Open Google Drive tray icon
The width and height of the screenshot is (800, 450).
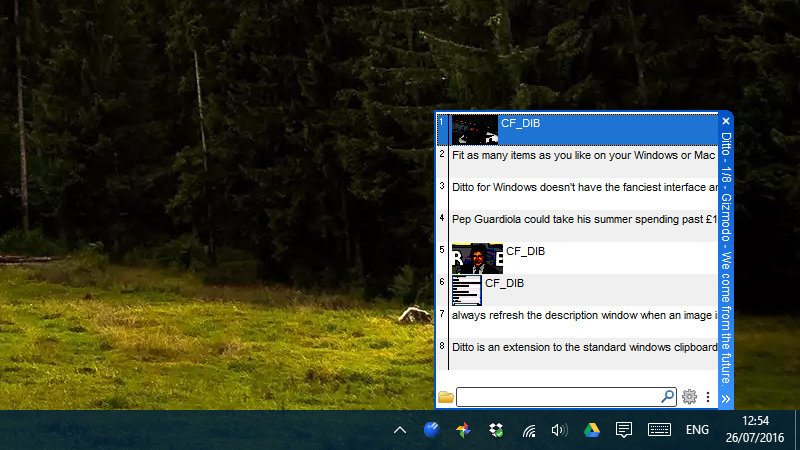click(x=592, y=430)
